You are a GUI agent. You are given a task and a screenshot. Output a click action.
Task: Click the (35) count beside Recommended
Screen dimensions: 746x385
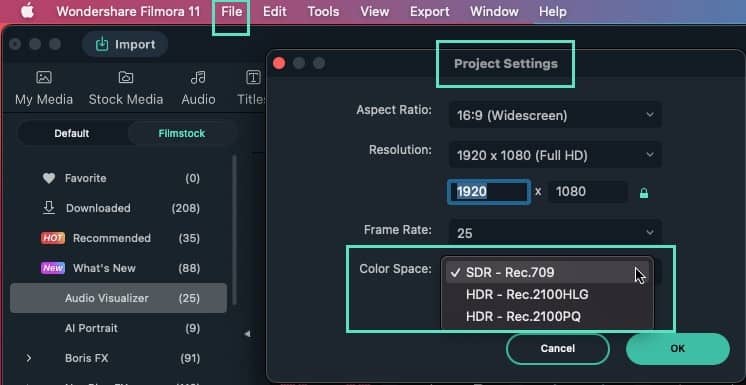click(189, 238)
